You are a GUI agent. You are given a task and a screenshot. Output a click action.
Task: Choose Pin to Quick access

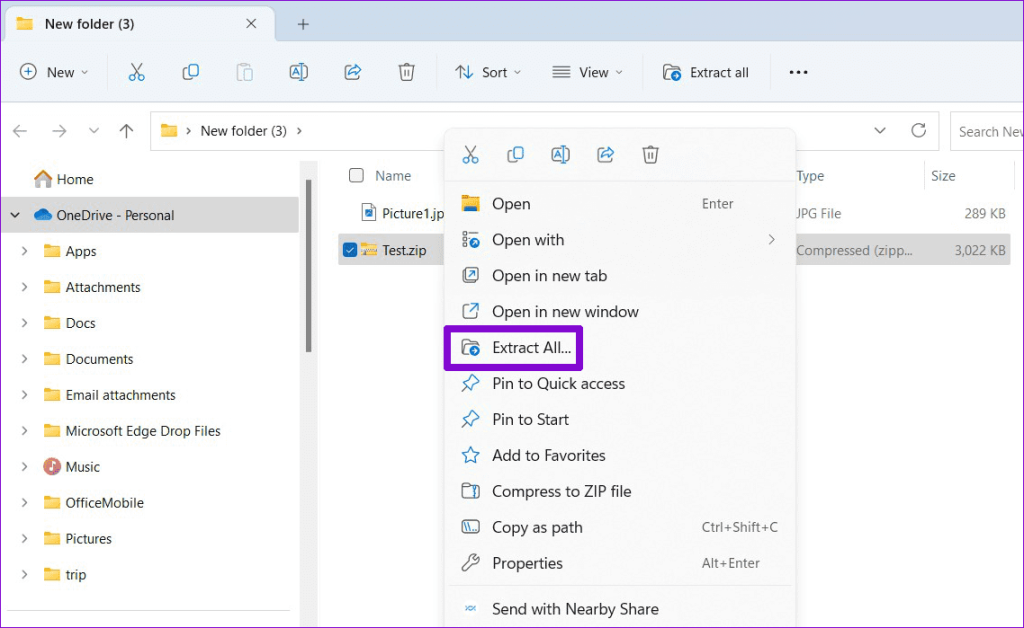tap(620, 383)
